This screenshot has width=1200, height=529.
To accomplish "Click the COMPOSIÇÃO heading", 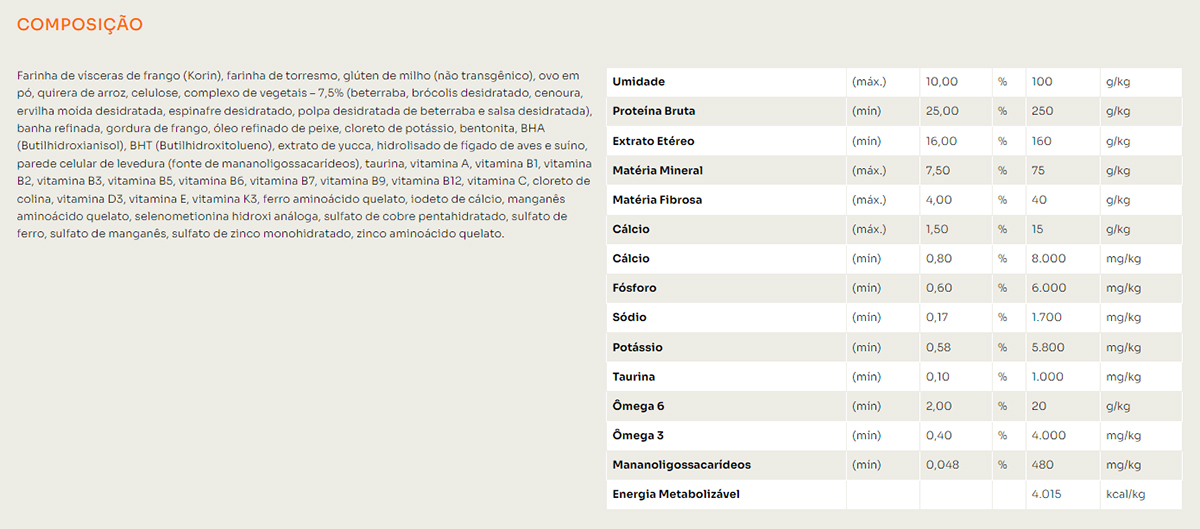I will [x=80, y=24].
